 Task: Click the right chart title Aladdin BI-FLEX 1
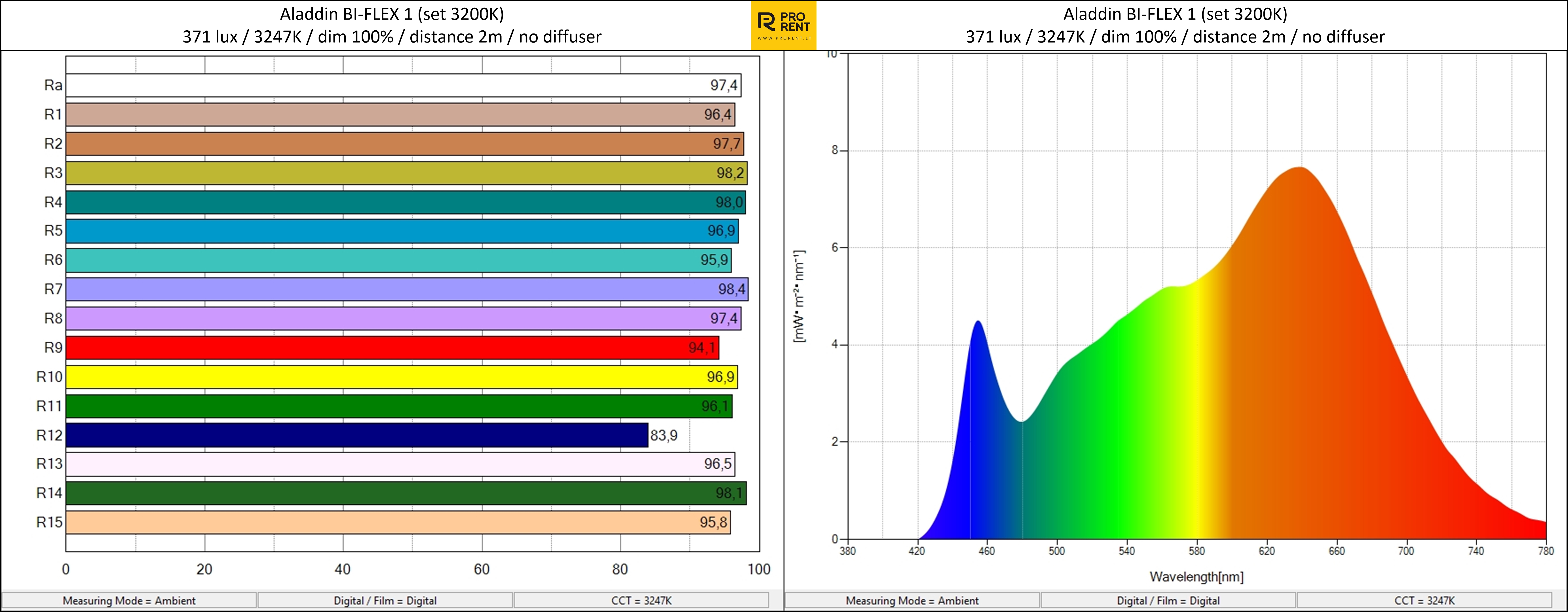(1176, 14)
